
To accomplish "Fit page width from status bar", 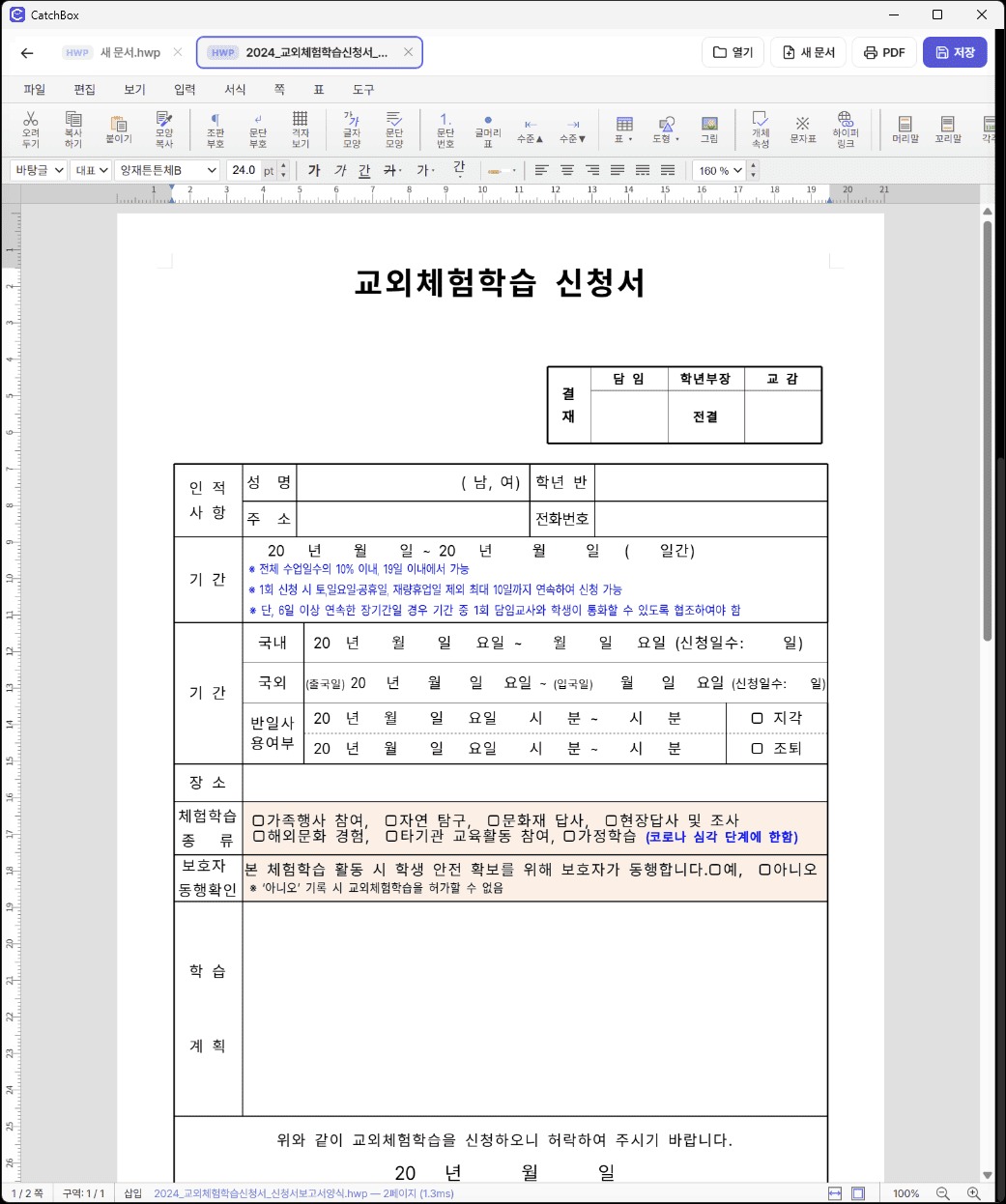I will point(835,1193).
